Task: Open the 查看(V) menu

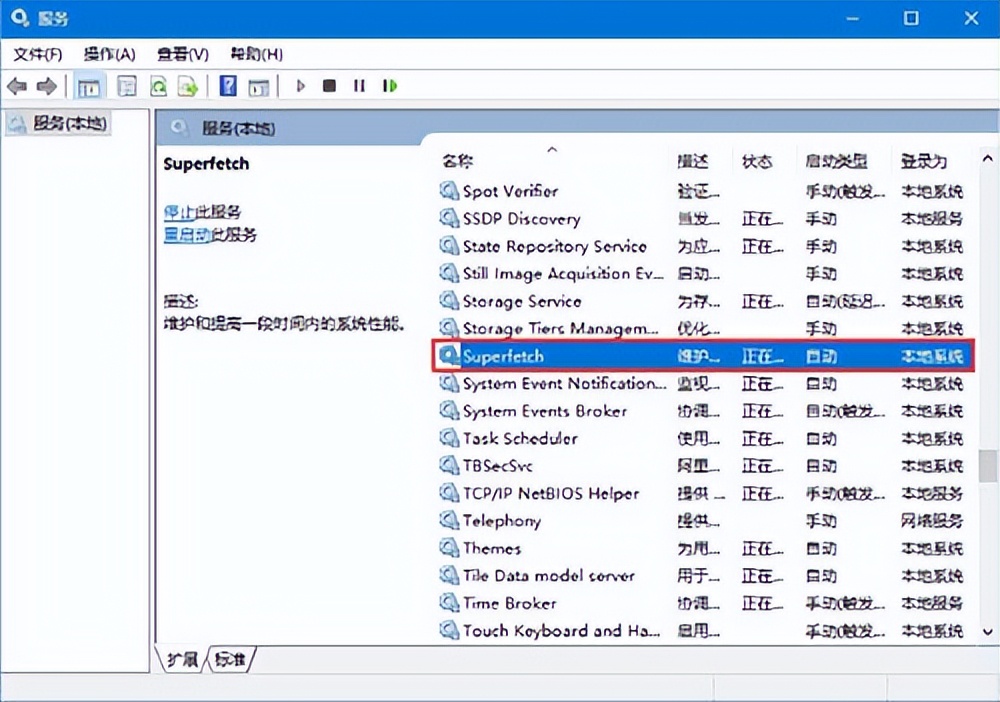Action: pyautogui.click(x=180, y=54)
